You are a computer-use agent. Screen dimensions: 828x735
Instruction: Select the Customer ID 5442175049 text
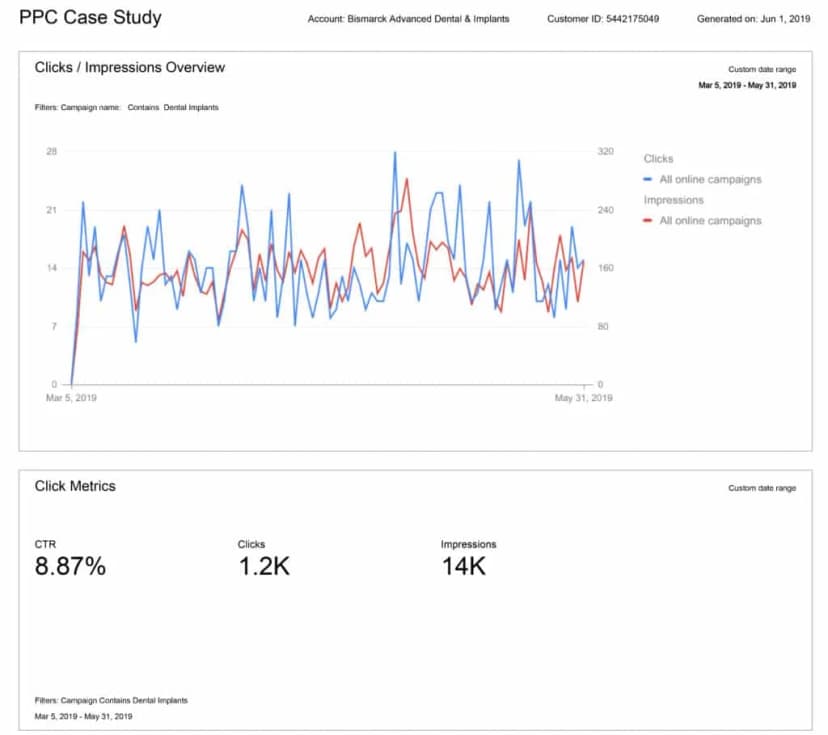coord(603,19)
